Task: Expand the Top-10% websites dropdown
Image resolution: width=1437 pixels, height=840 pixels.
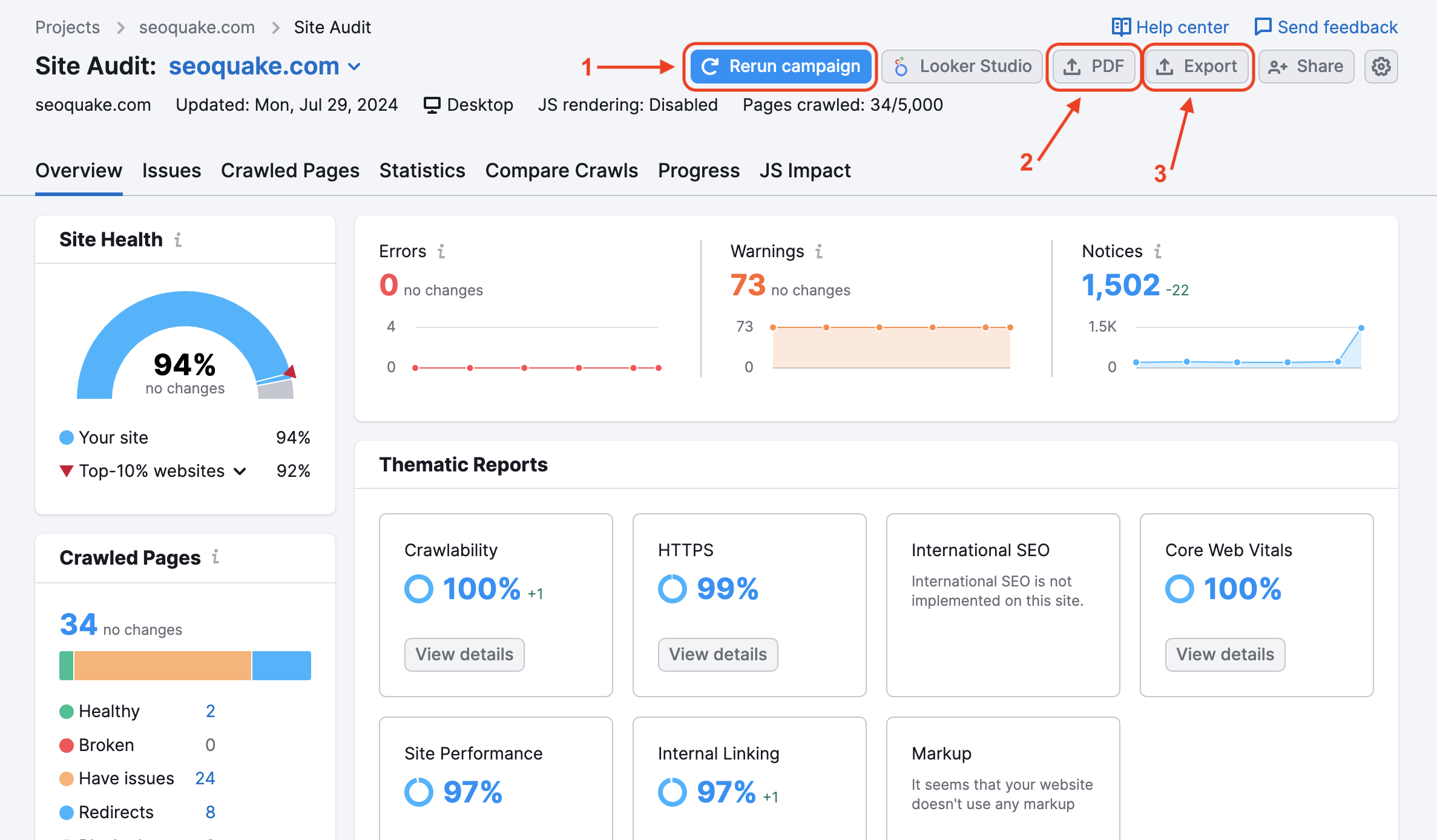Action: coord(240,471)
